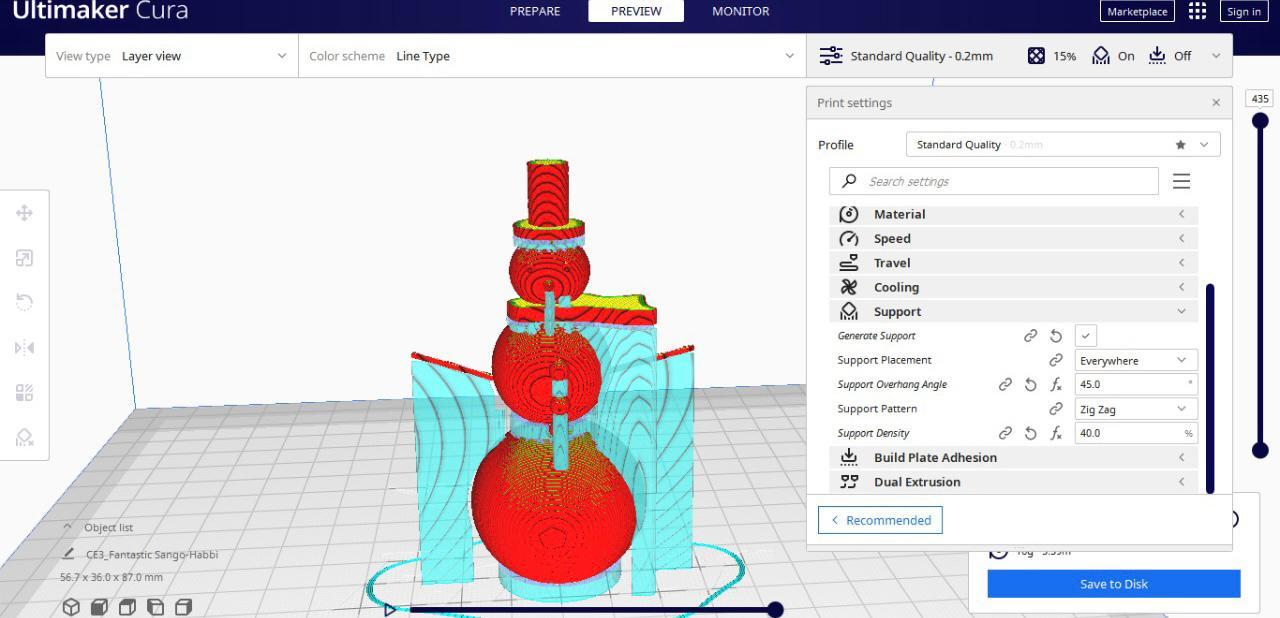Viewport: 1280px width, 618px height.
Task: Click the profile favorite star icon
Action: 1180,145
